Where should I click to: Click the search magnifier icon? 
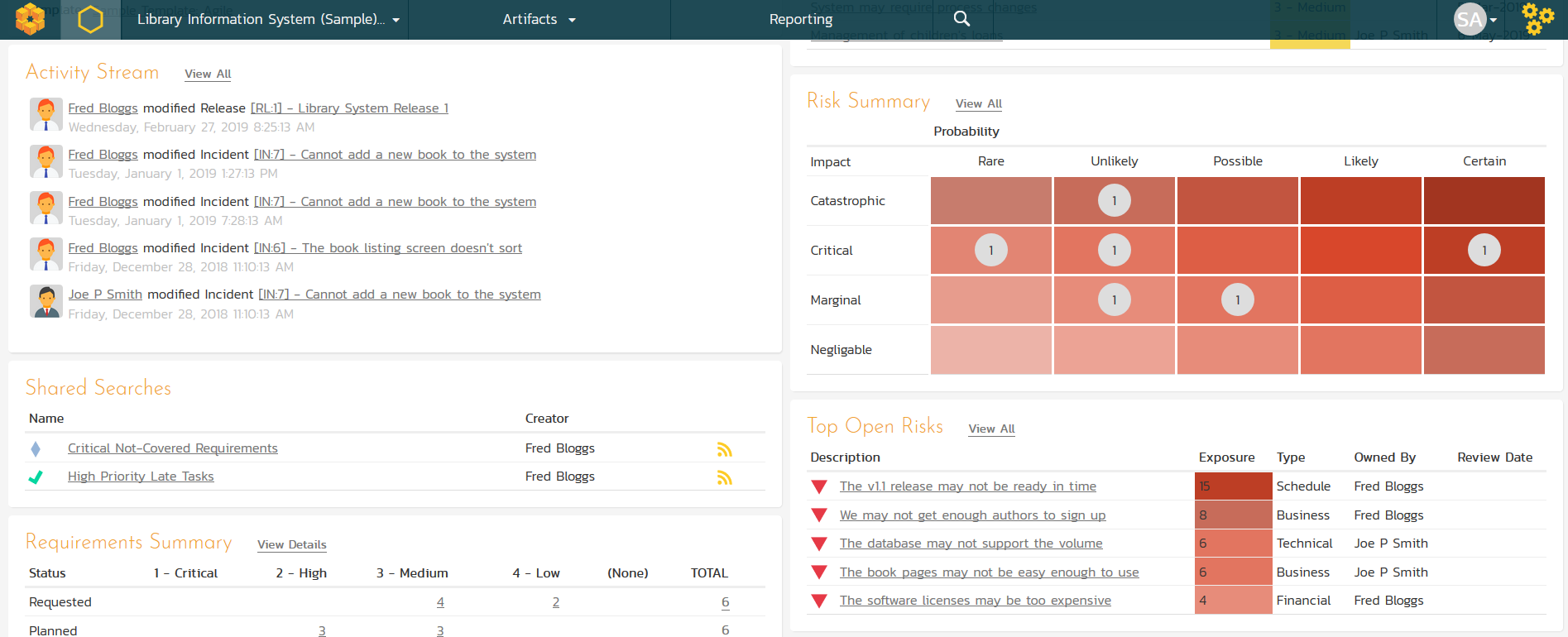pos(961,19)
